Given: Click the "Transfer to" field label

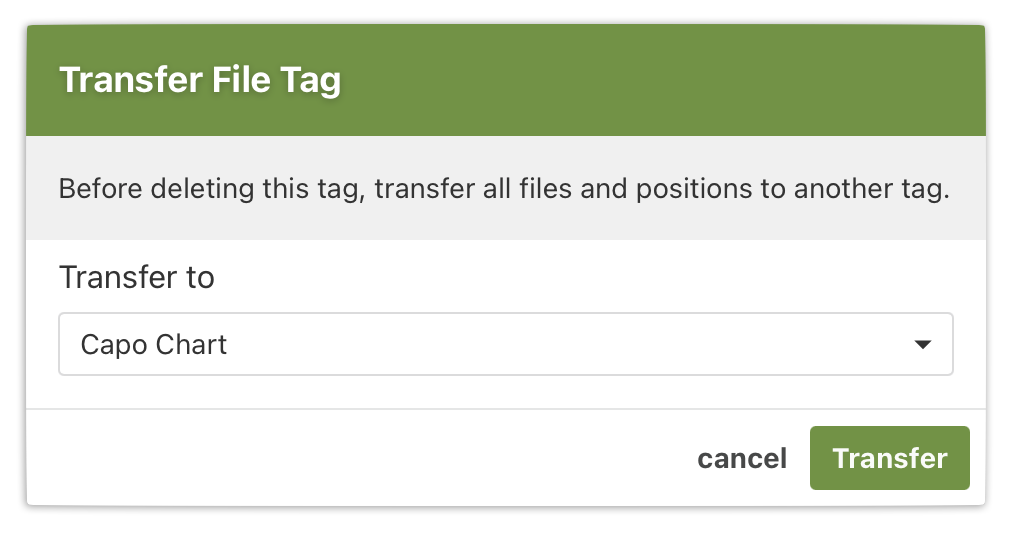Looking at the screenshot, I should [137, 277].
